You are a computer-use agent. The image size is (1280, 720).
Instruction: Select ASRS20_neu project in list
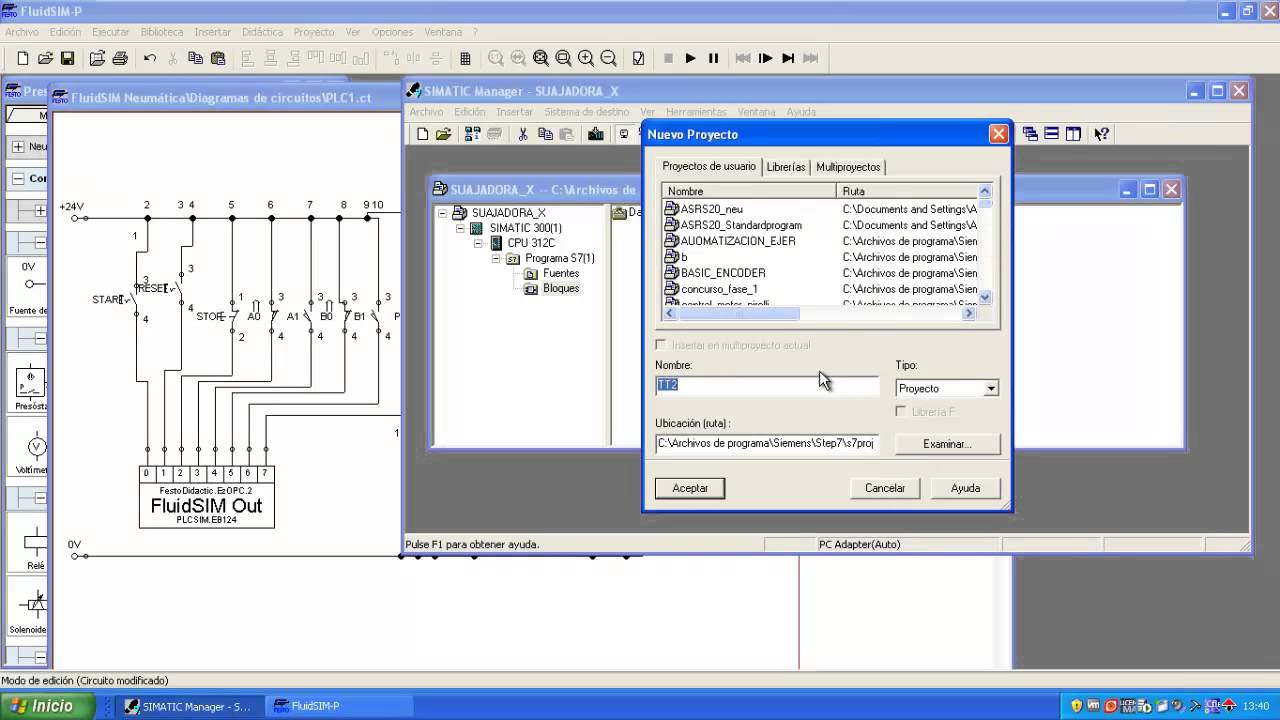coord(711,209)
